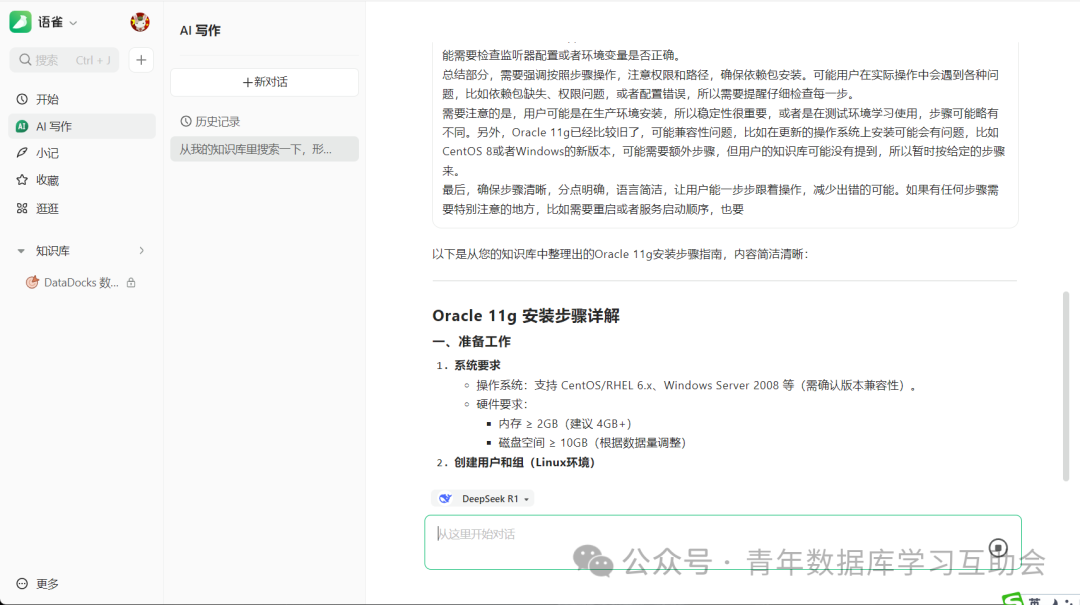1080x605 pixels.
Task: Click the Oracle 11g 安装步骤详解 heading
Action: click(526, 316)
